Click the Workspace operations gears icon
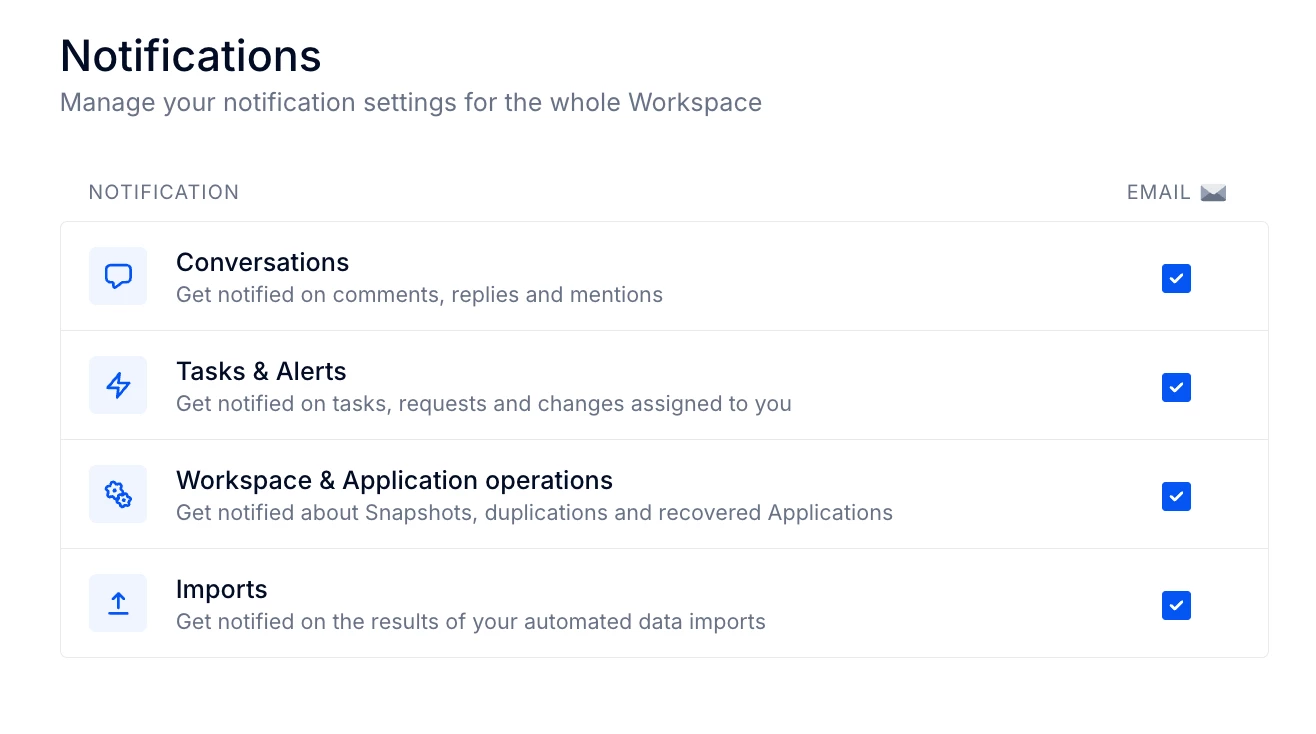 (118, 494)
